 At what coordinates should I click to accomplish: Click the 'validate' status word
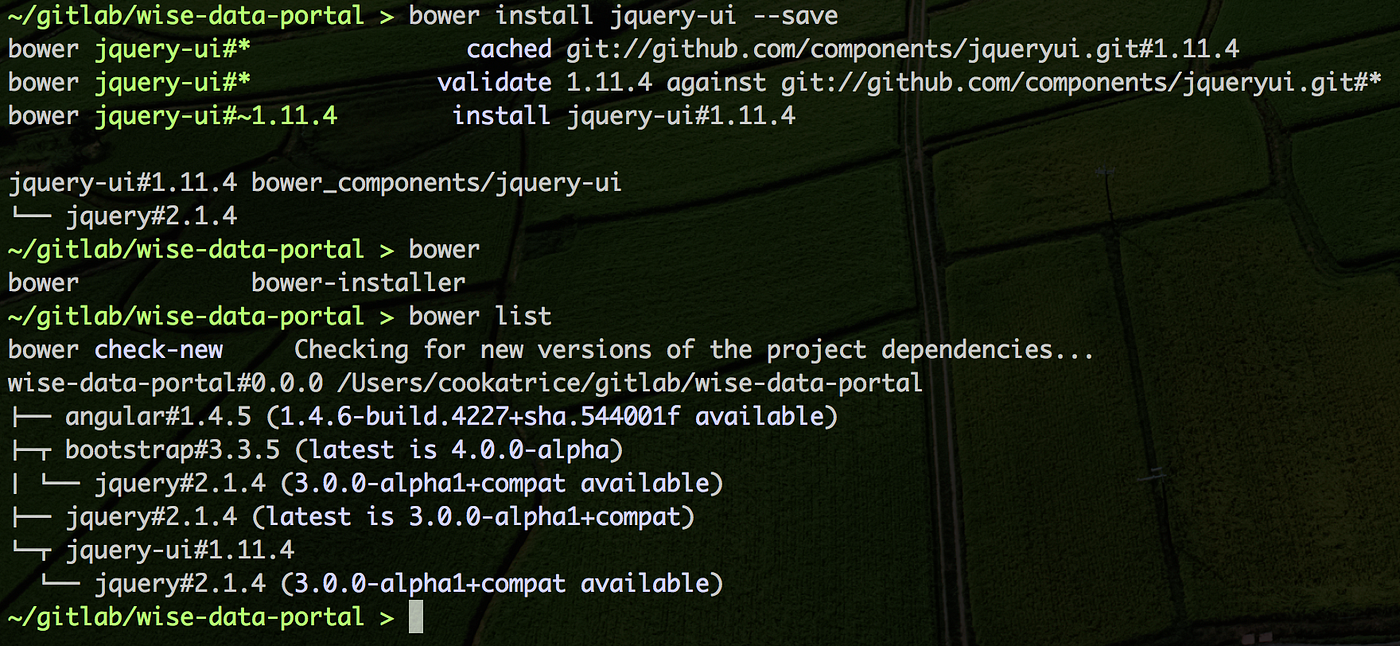point(495,82)
